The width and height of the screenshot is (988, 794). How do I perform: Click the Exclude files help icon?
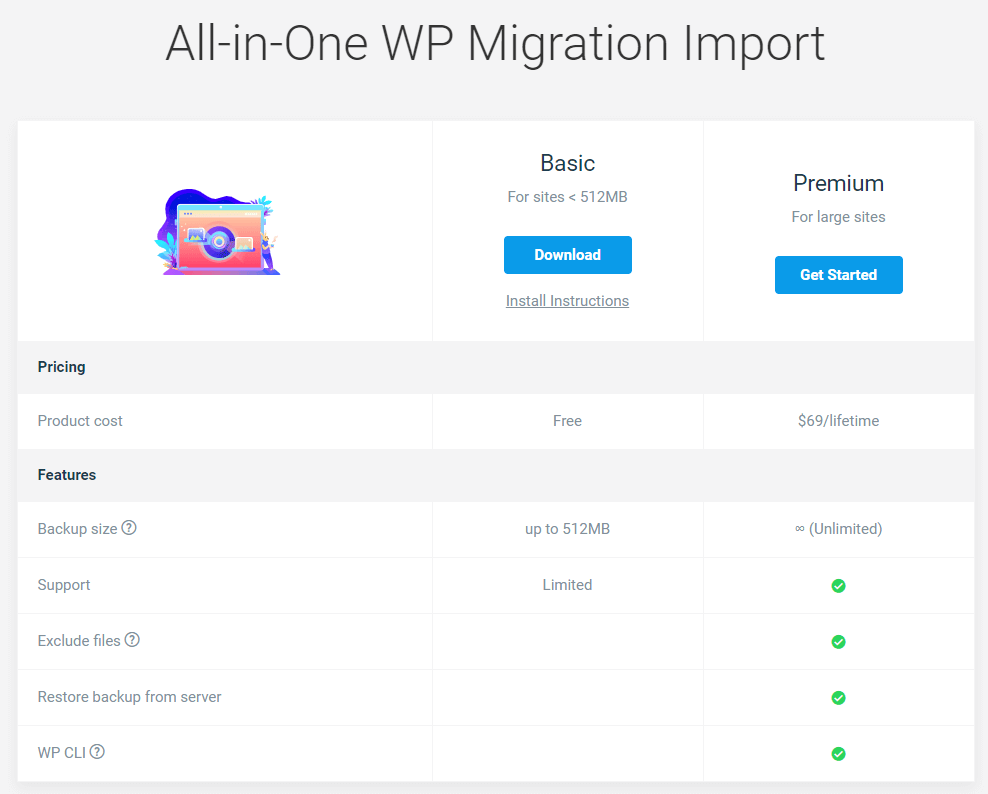click(132, 640)
